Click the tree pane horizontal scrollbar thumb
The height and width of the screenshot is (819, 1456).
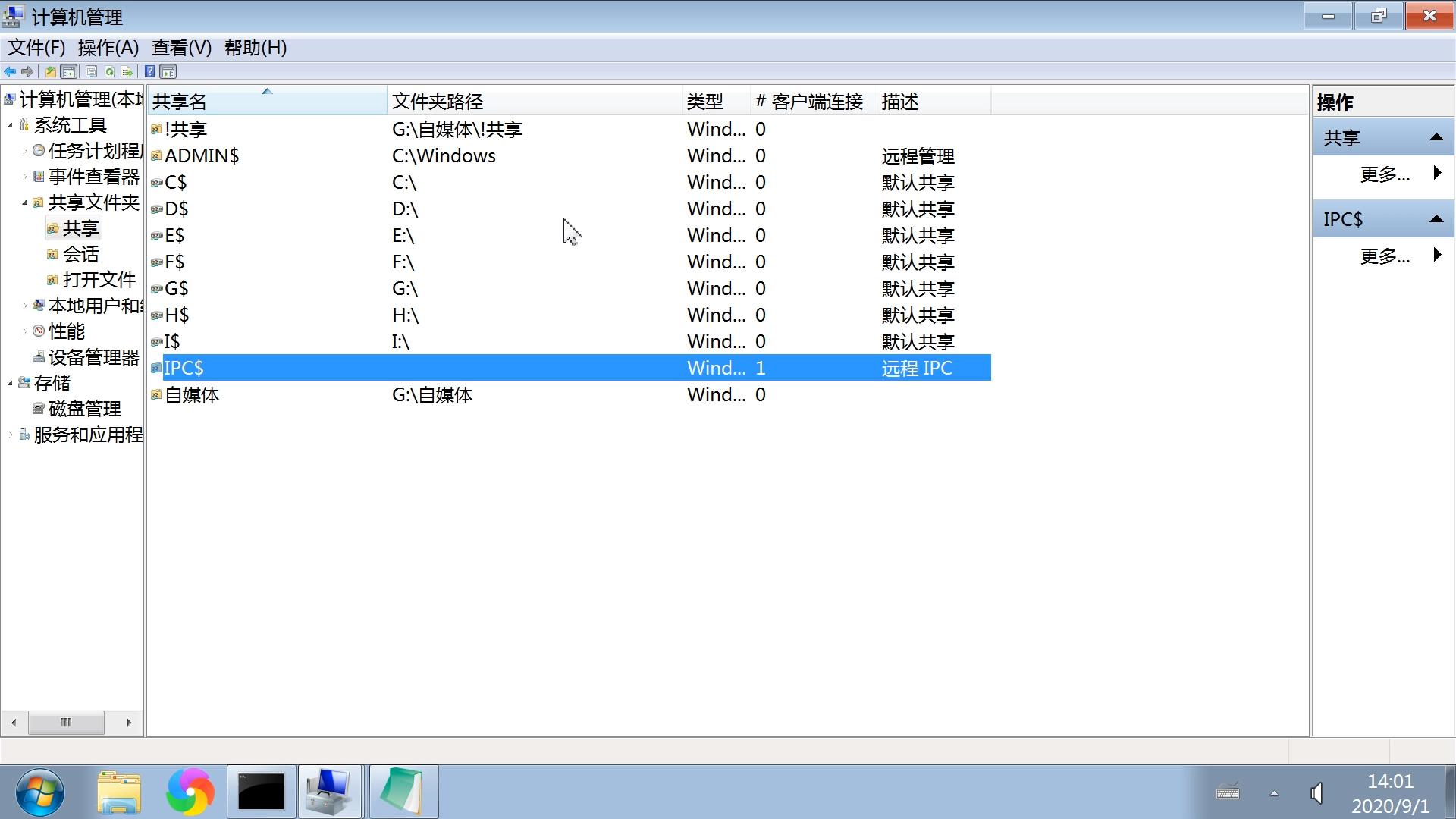pos(66,722)
